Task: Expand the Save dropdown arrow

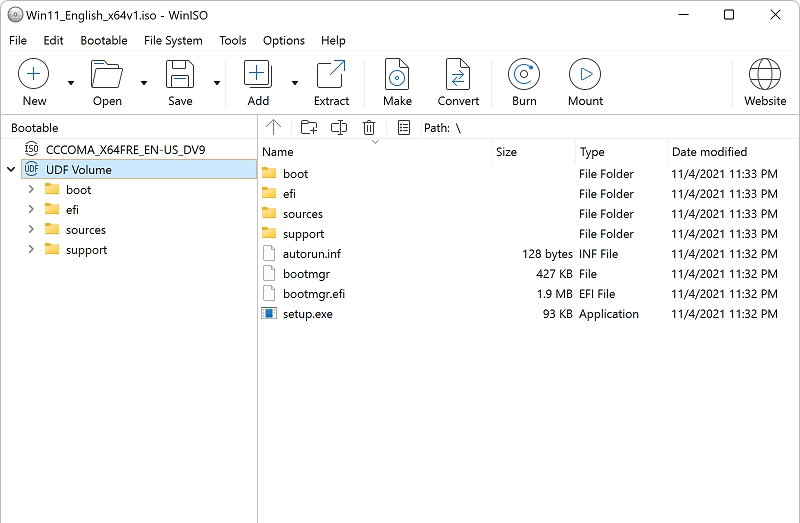Action: tap(217, 83)
